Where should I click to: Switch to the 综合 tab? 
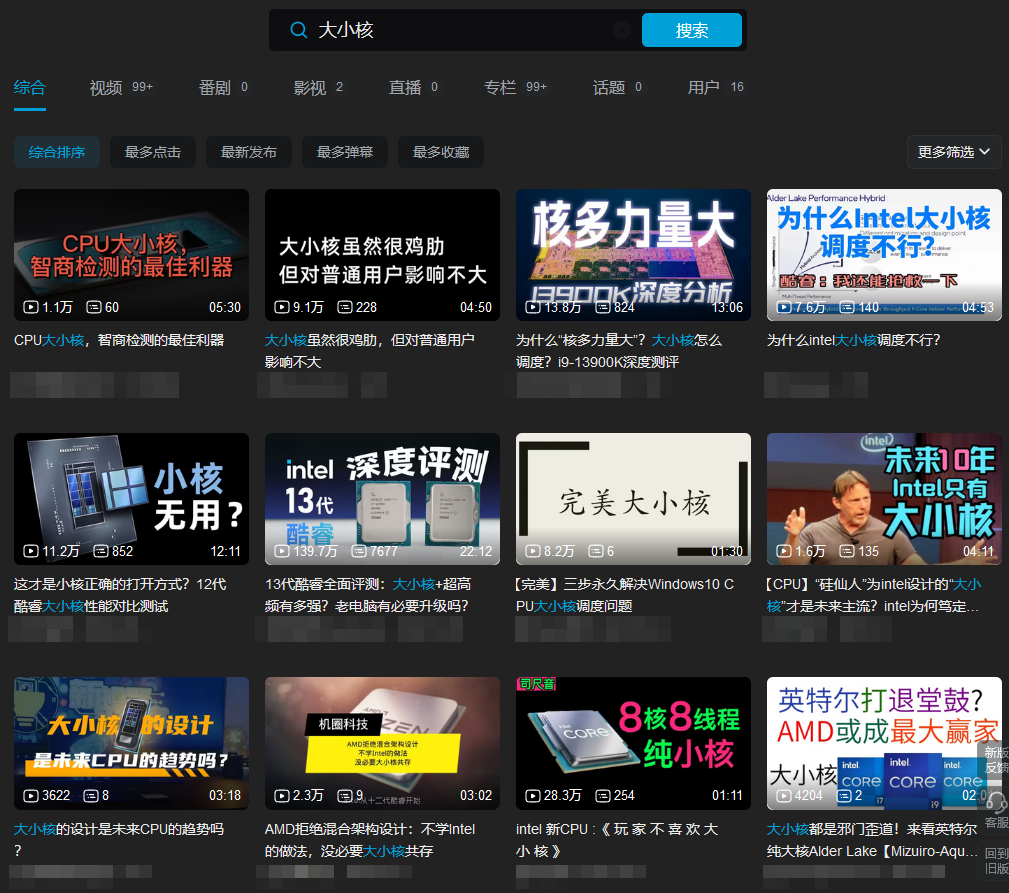[x=30, y=87]
